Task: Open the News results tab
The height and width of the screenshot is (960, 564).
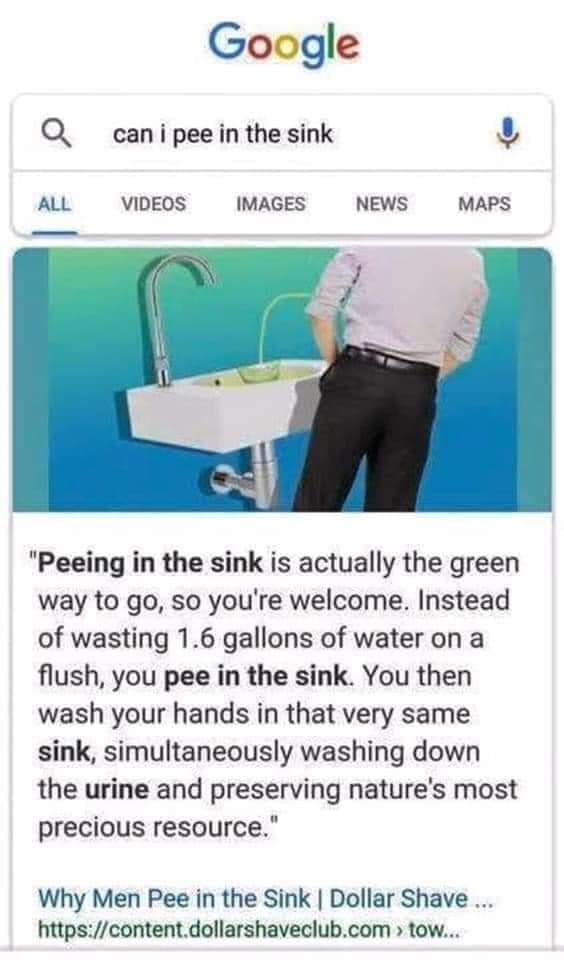Action: tap(382, 203)
